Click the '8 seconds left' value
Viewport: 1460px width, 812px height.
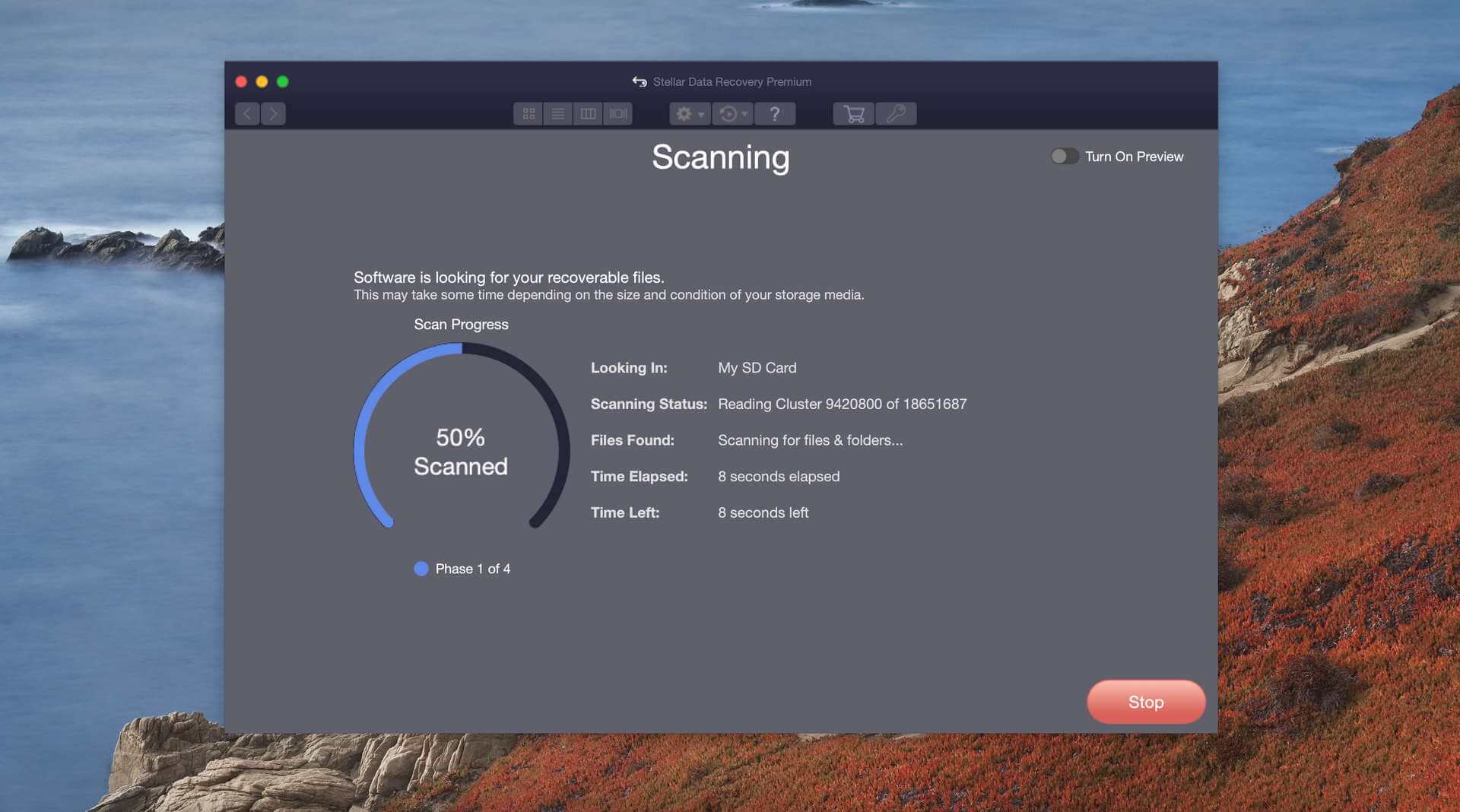763,513
